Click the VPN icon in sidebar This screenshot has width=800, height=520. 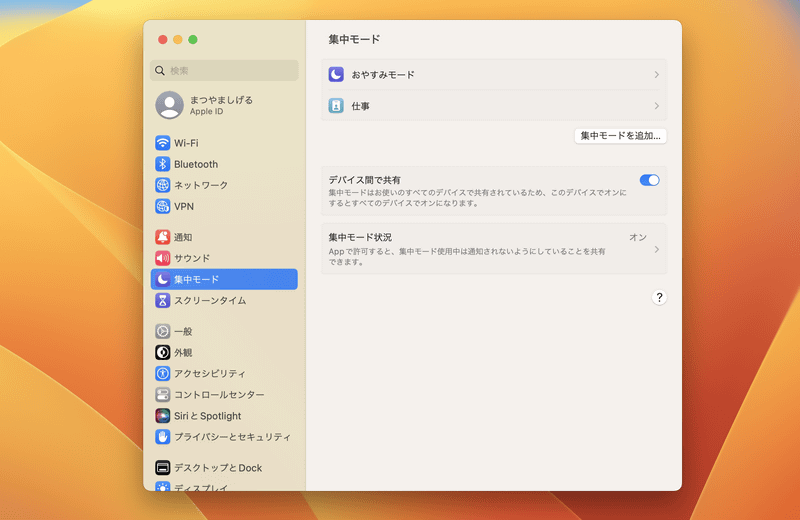pos(162,206)
